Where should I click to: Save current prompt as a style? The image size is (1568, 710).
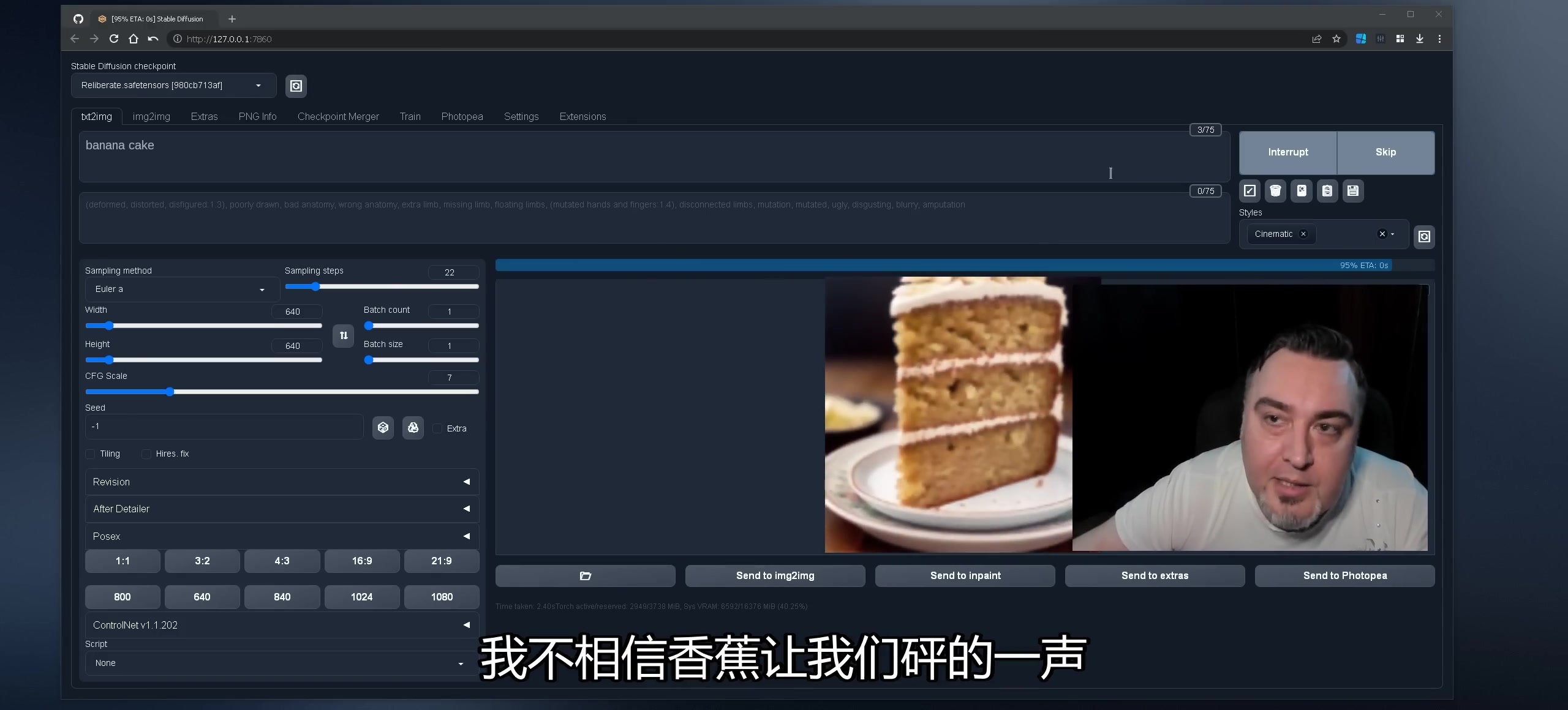point(1353,190)
